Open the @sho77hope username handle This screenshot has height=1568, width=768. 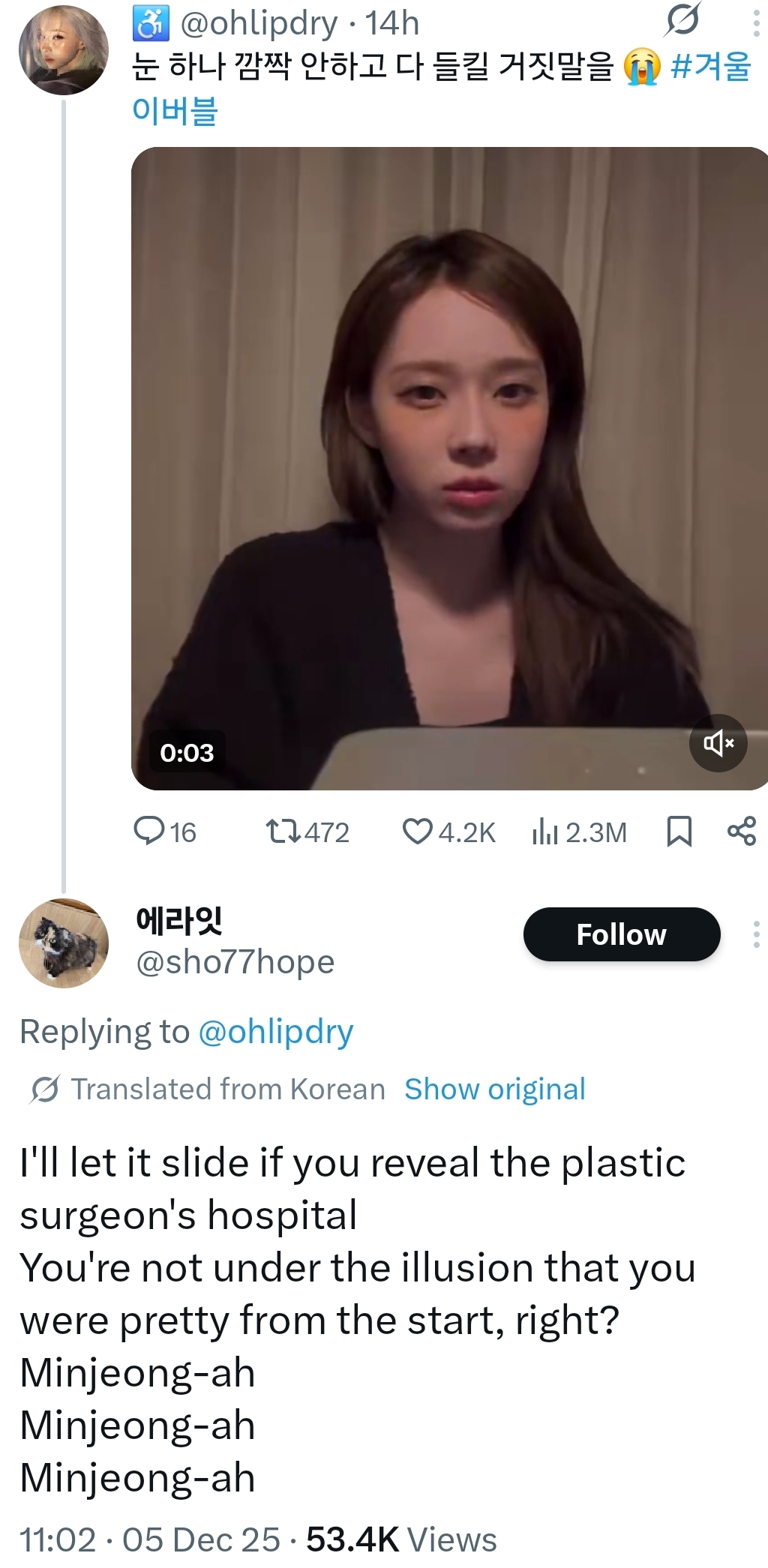pos(235,962)
